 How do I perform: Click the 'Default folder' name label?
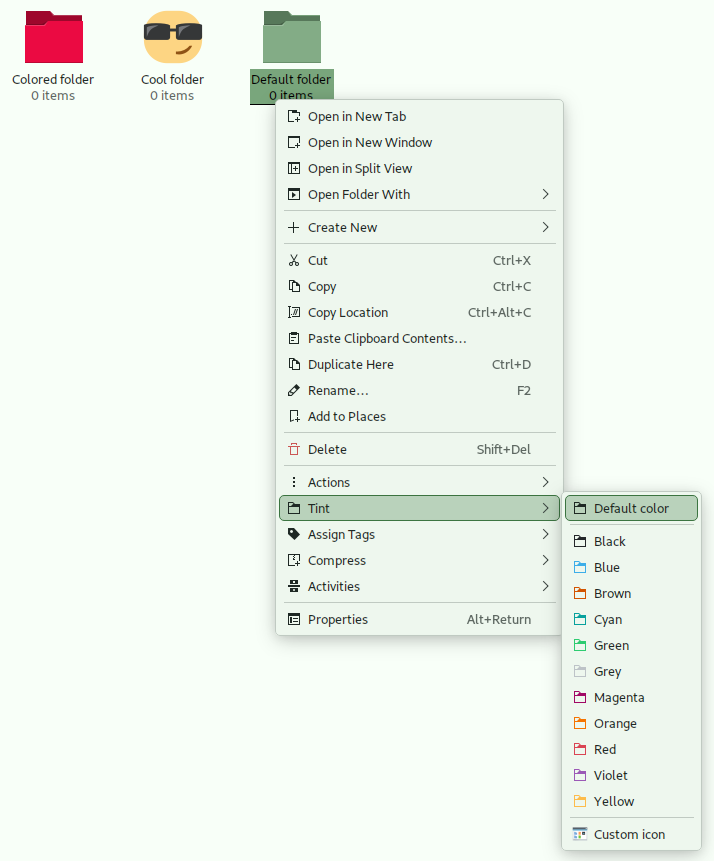pos(291,79)
